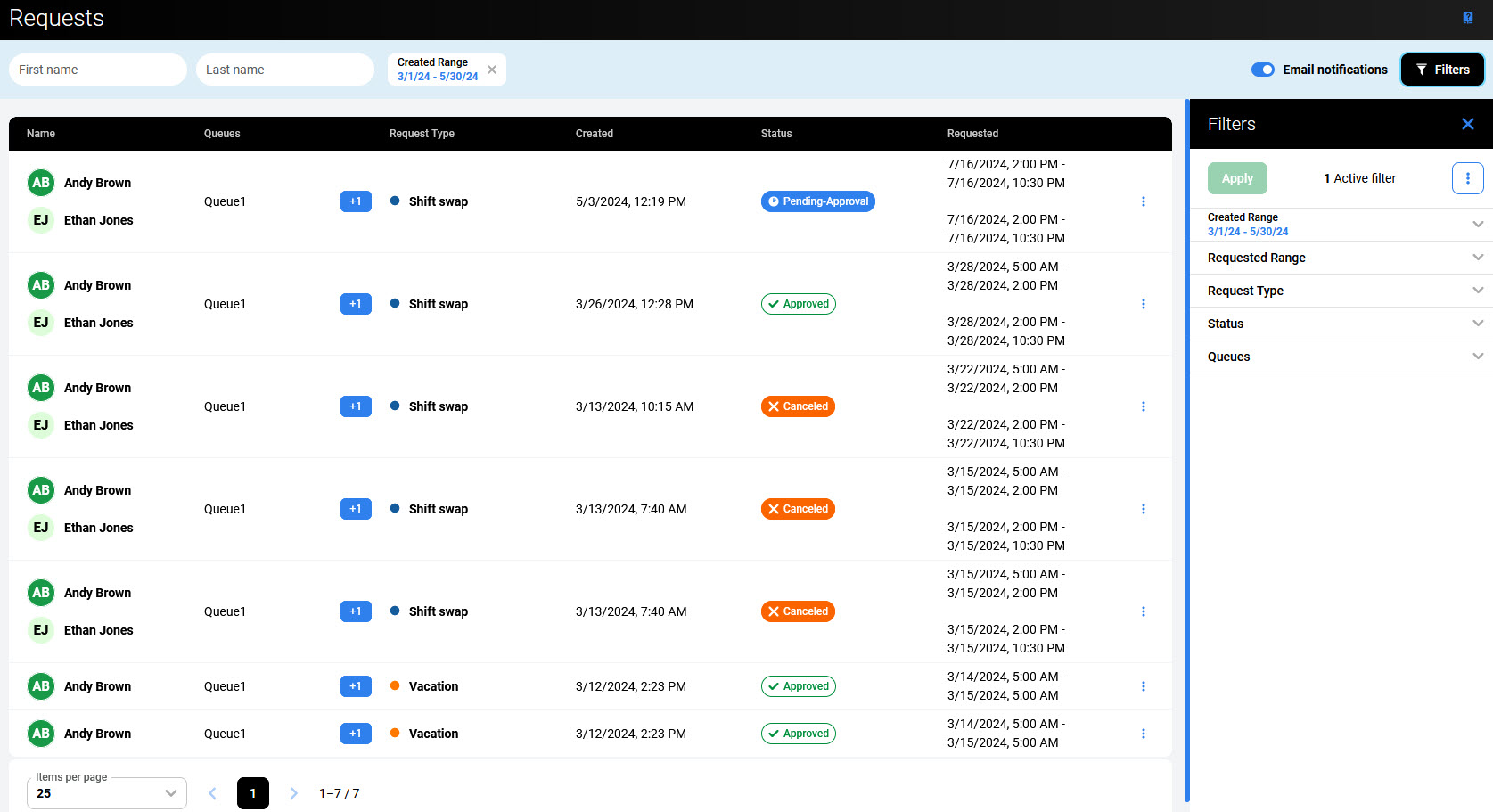Click +1 queue badge in first row
Screen dimensions: 1493x812
tap(356, 201)
